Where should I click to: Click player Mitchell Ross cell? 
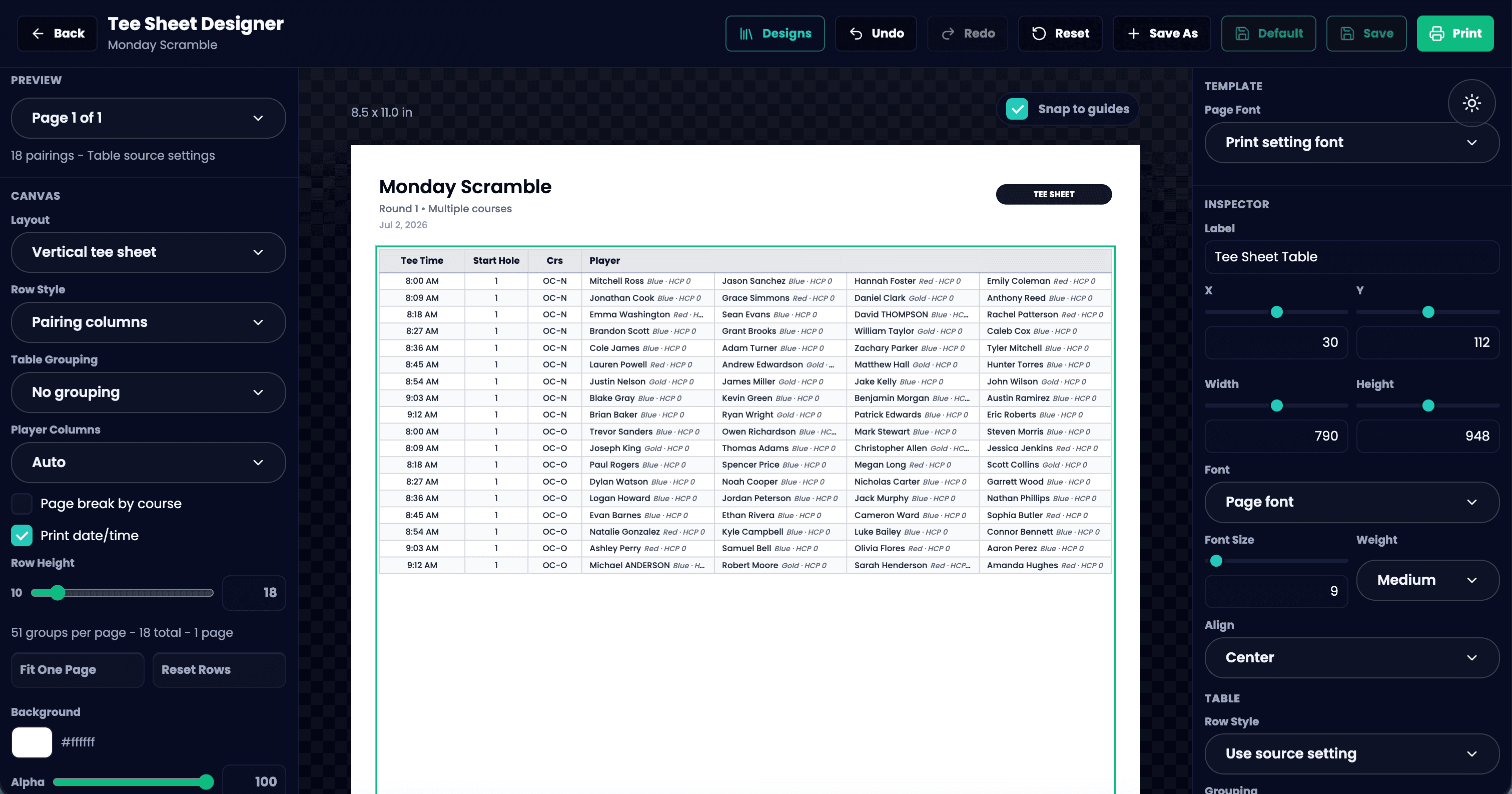click(648, 281)
